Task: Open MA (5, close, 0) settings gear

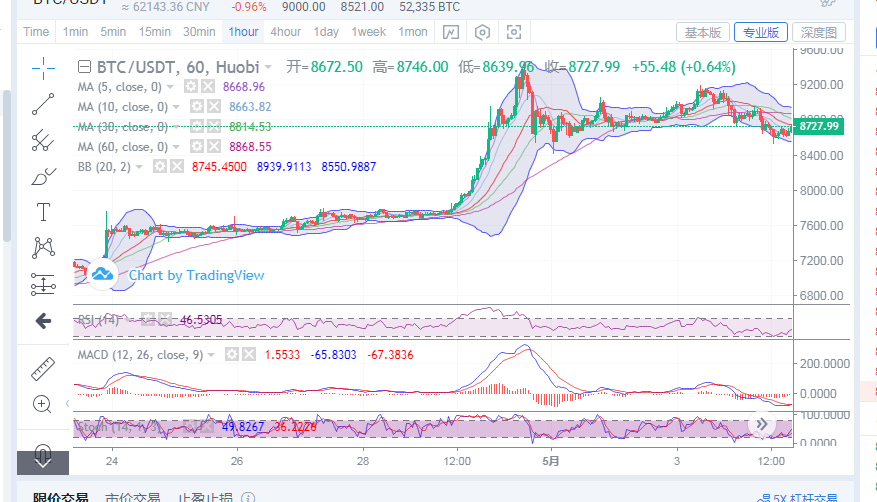Action: pyautogui.click(x=191, y=87)
